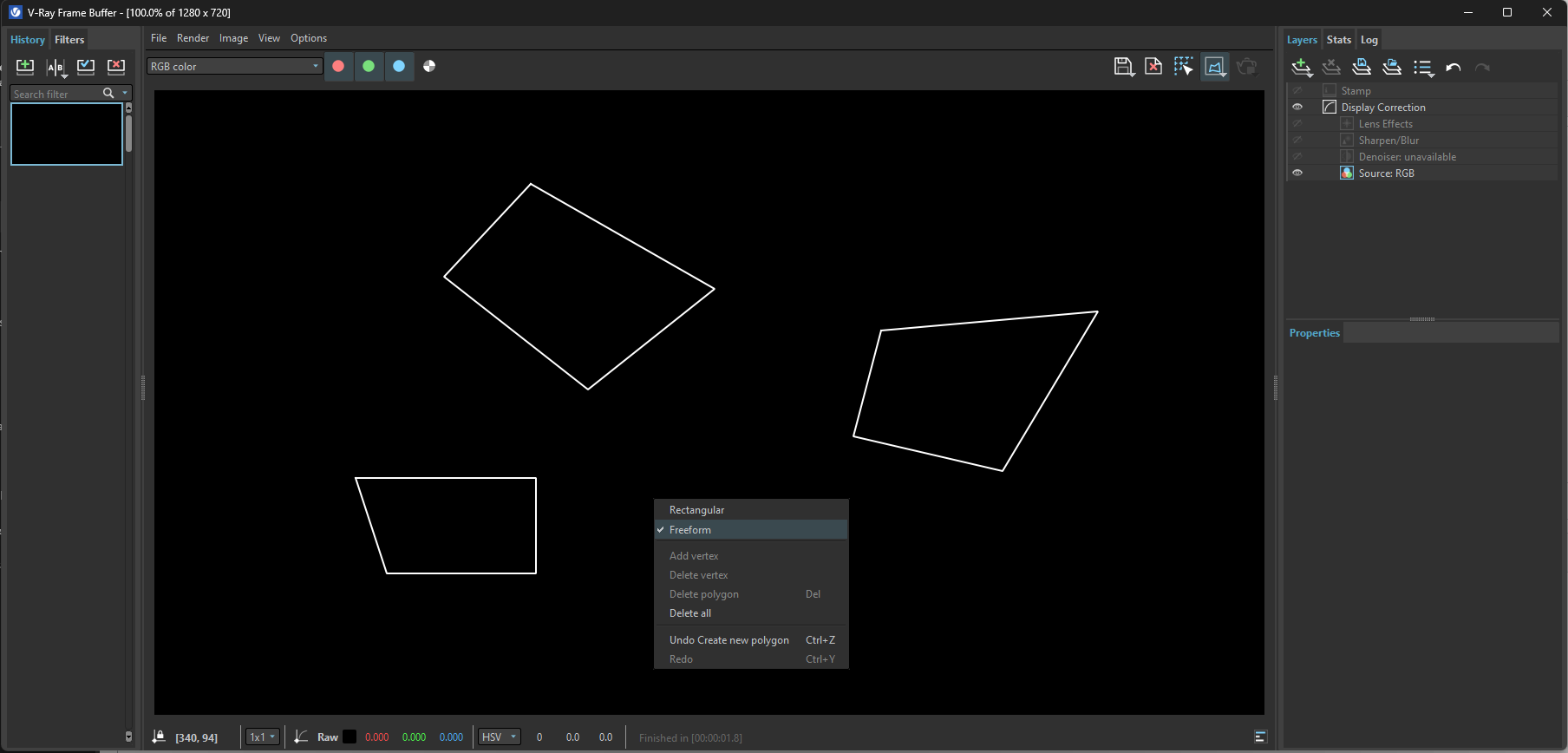
Task: Click the search magnifier icon
Action: coord(108,93)
